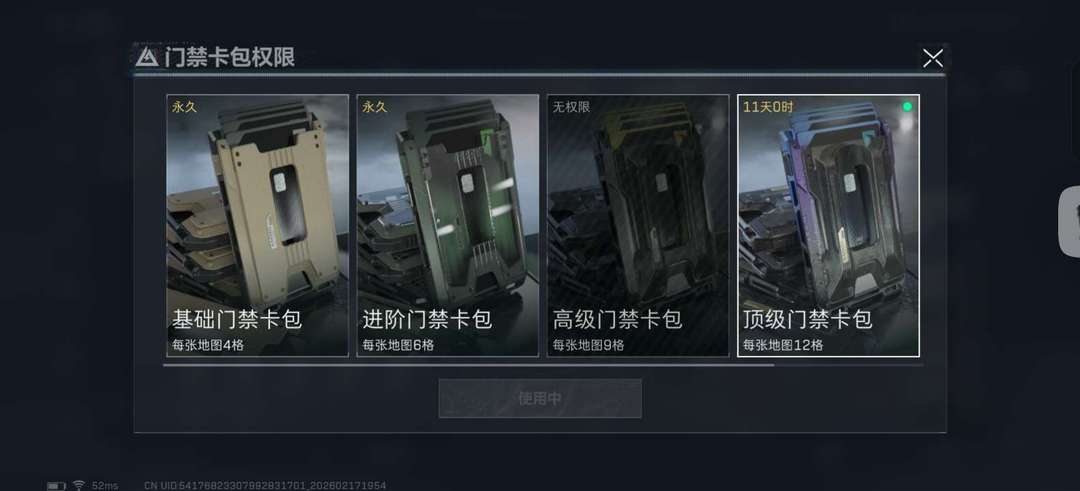
Task: Tap the battery icon in status bar
Action: pos(56,485)
